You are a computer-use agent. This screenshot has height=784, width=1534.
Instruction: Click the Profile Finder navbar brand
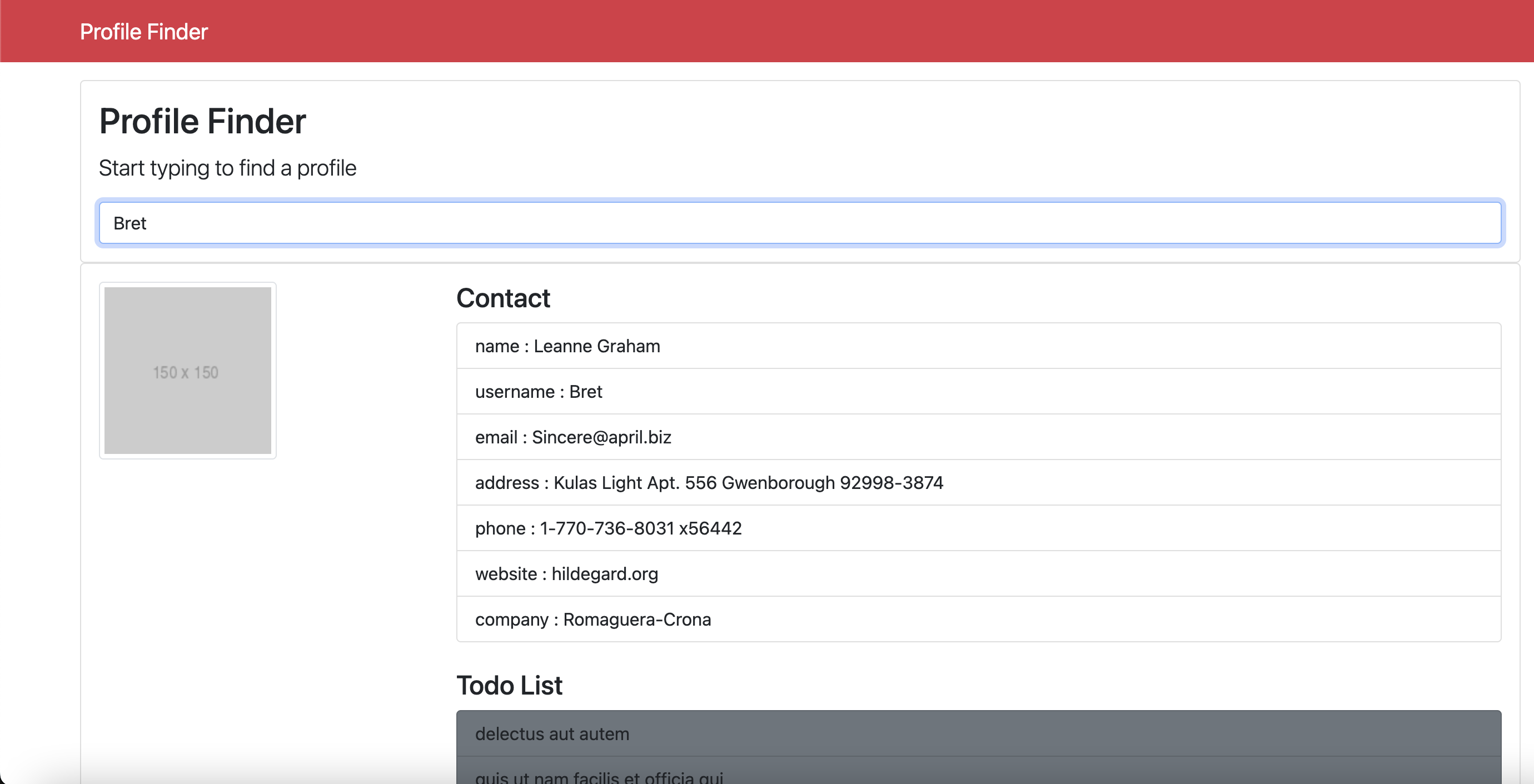coord(143,31)
